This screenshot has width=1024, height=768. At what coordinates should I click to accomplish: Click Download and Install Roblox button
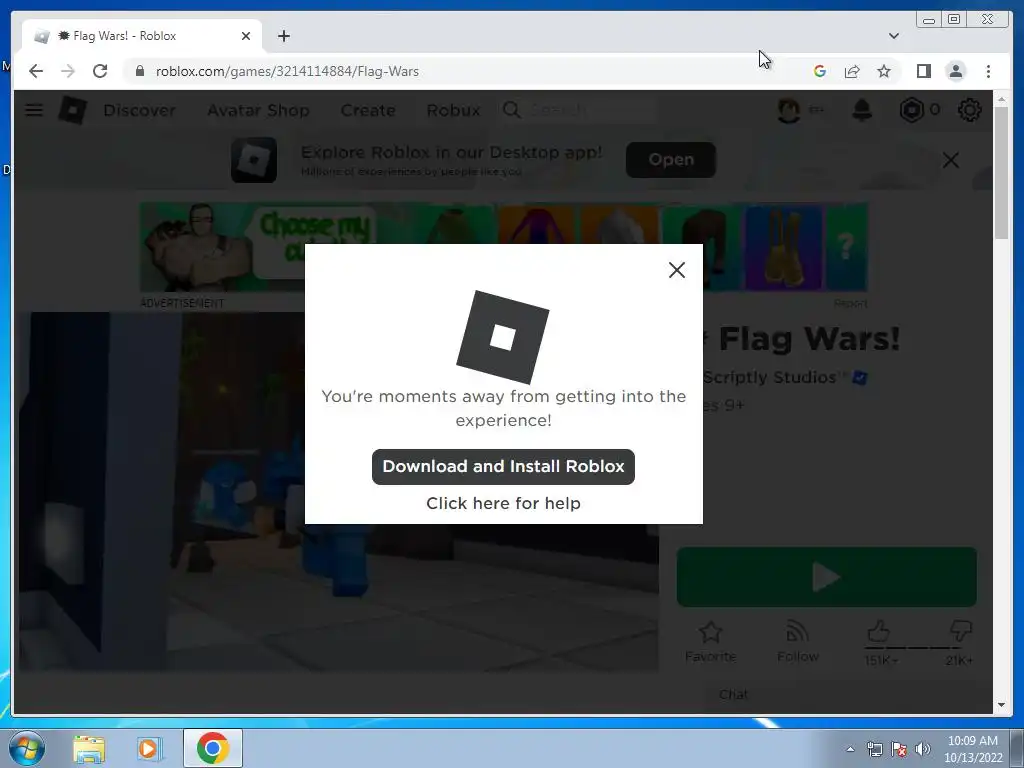(503, 466)
